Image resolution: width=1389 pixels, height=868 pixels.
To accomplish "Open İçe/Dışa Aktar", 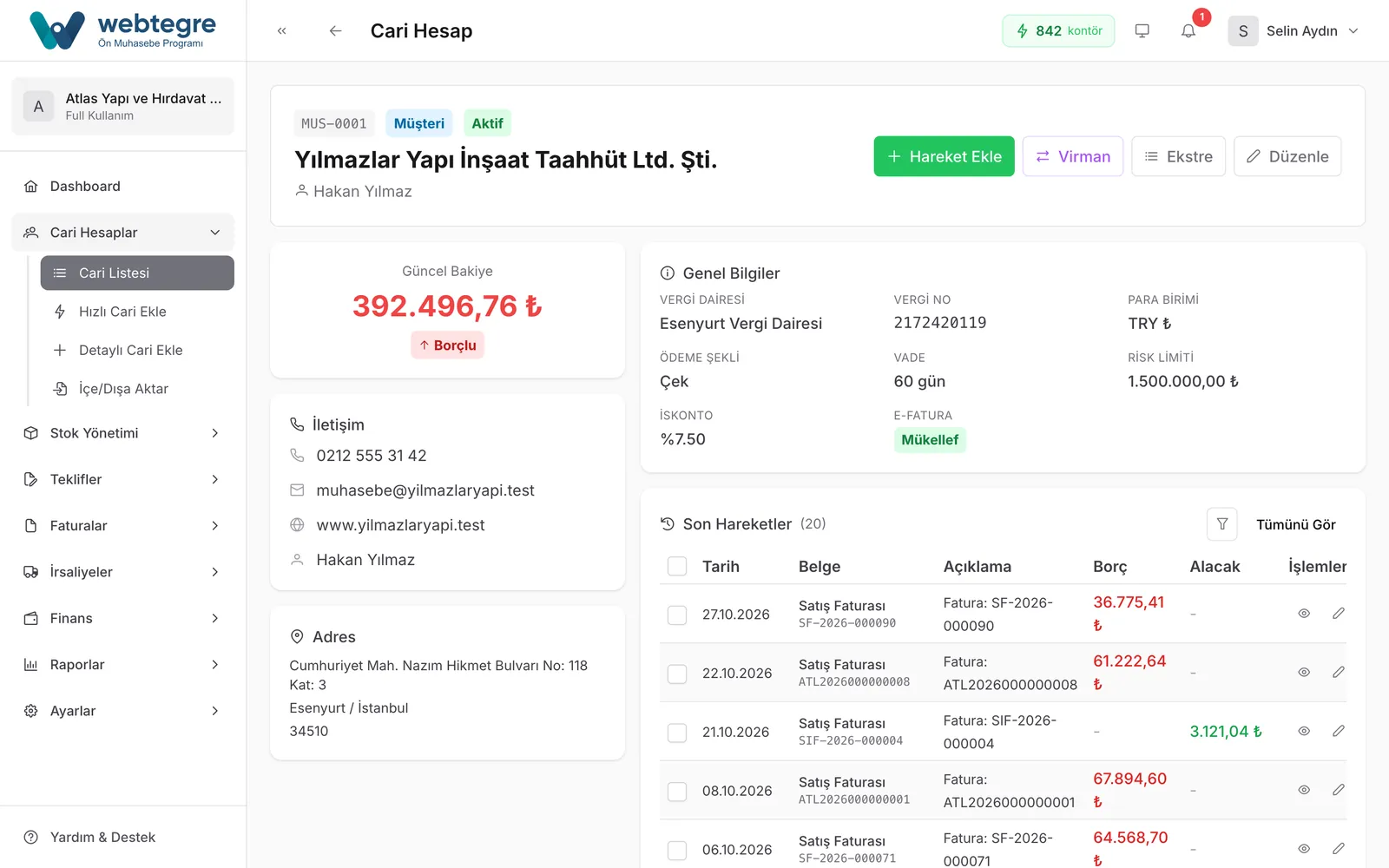I will point(137,389).
